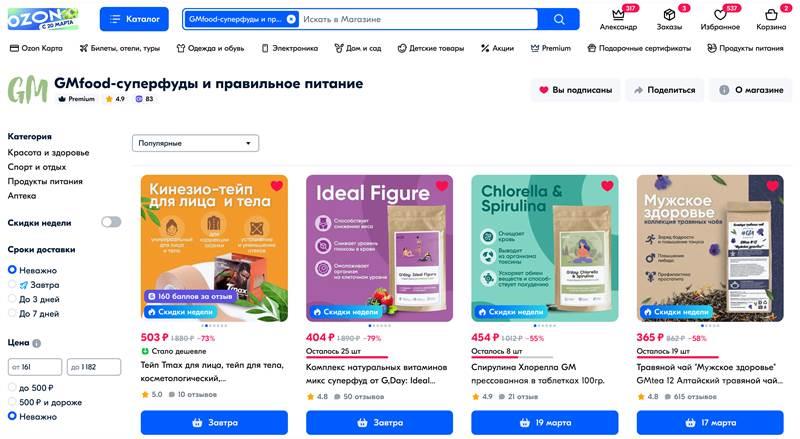
Task: Click the search magnifier button
Action: tap(559, 19)
